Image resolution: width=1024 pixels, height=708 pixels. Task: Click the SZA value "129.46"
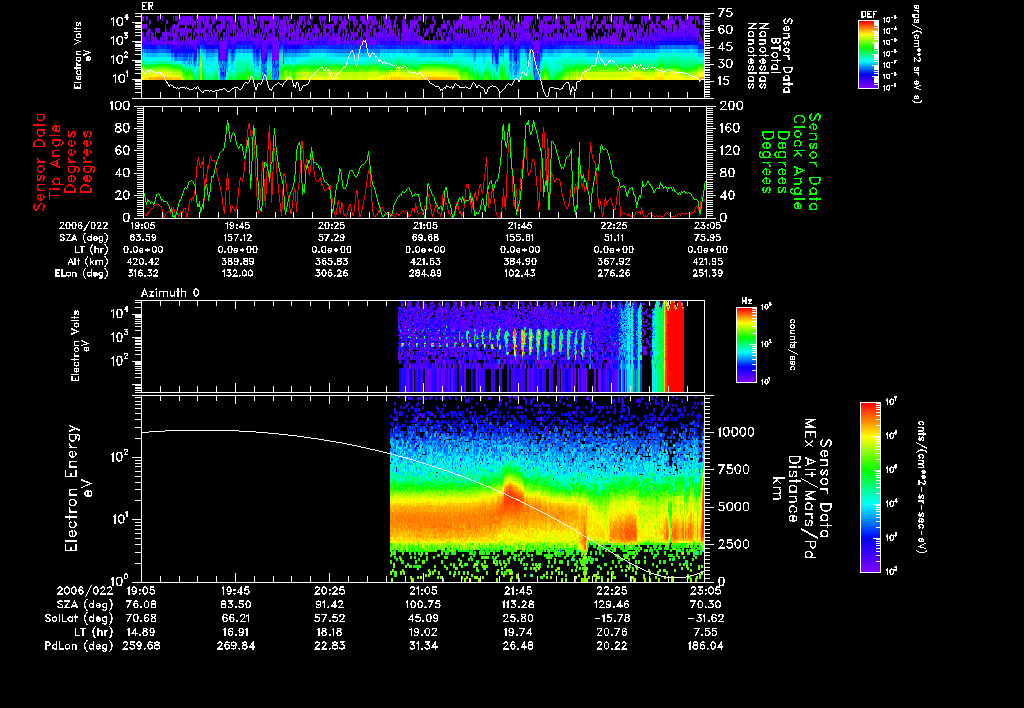[613, 604]
